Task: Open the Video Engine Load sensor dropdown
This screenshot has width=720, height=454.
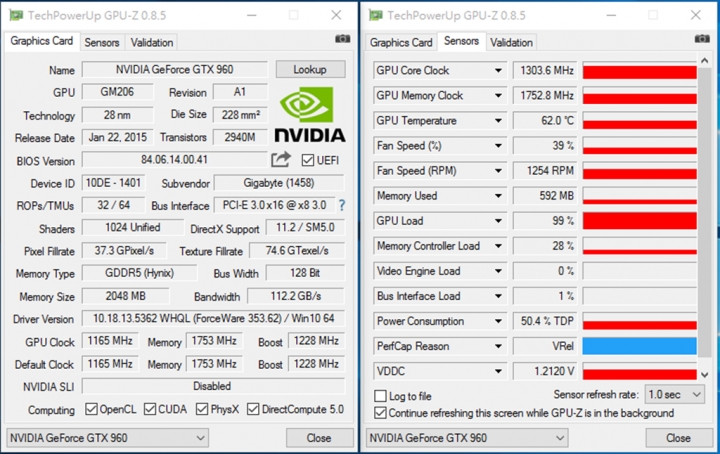Action: (498, 271)
